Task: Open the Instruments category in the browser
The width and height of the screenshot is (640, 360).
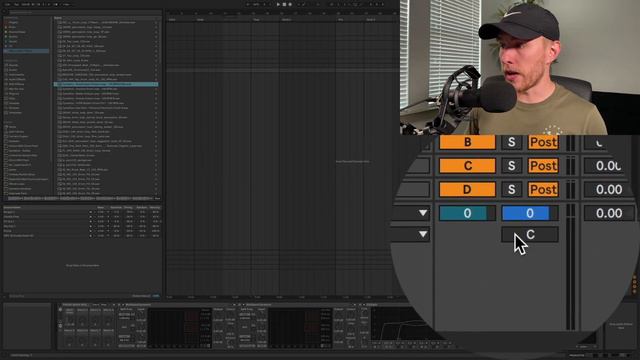Action: (17, 75)
